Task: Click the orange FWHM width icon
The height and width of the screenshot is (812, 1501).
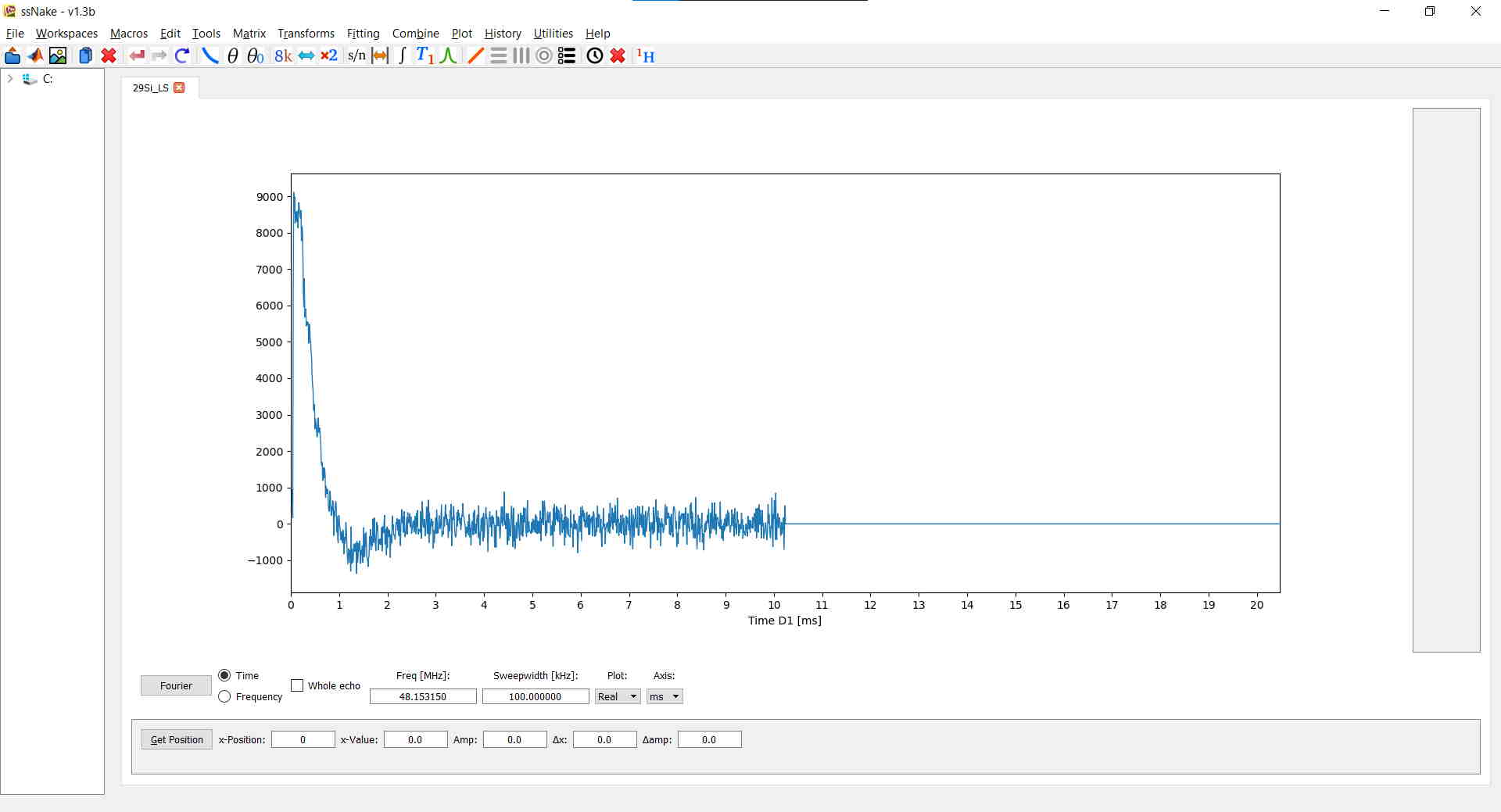Action: coord(380,55)
